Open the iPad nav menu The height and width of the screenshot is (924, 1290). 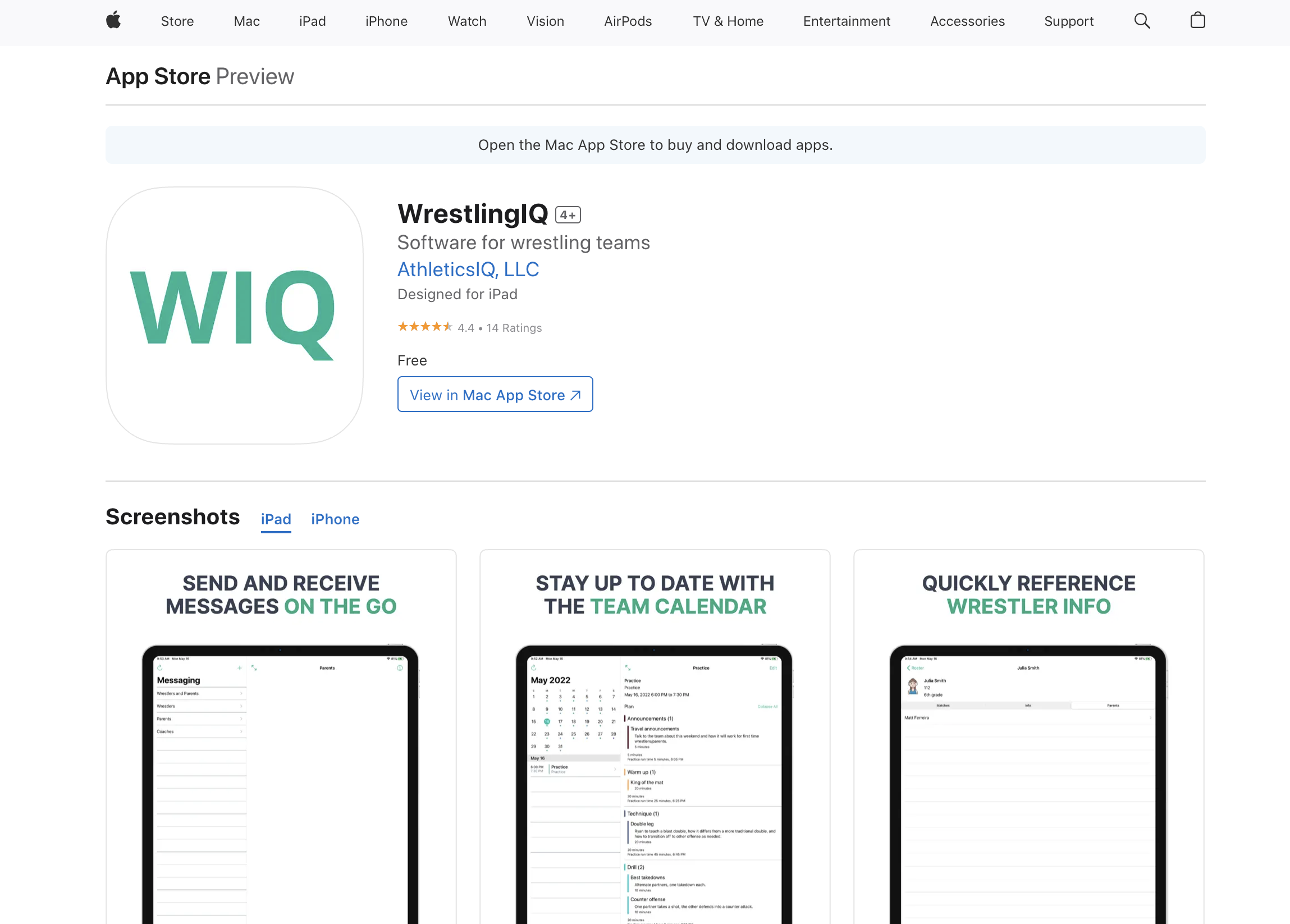pyautogui.click(x=312, y=21)
